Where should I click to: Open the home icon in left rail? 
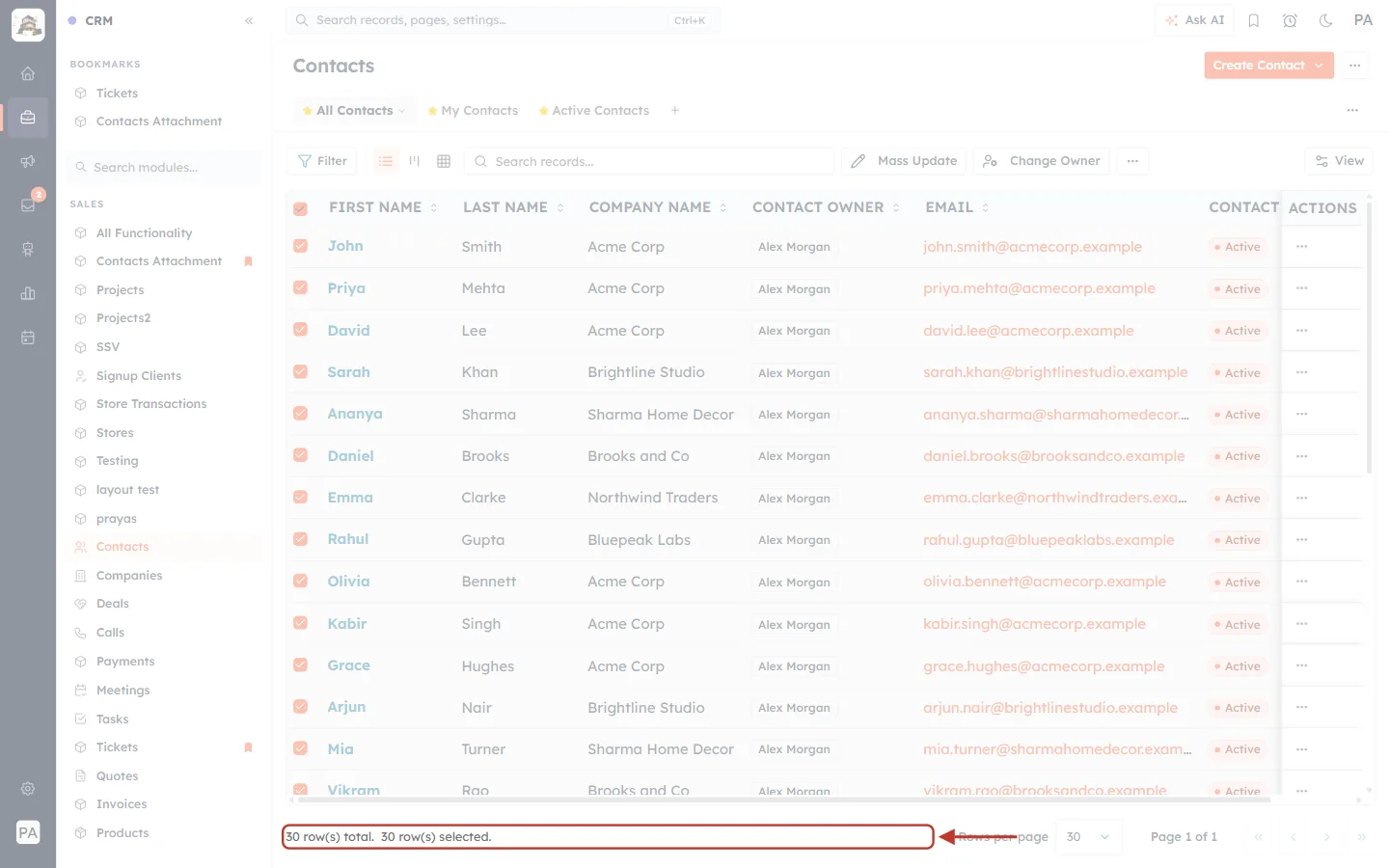(28, 73)
